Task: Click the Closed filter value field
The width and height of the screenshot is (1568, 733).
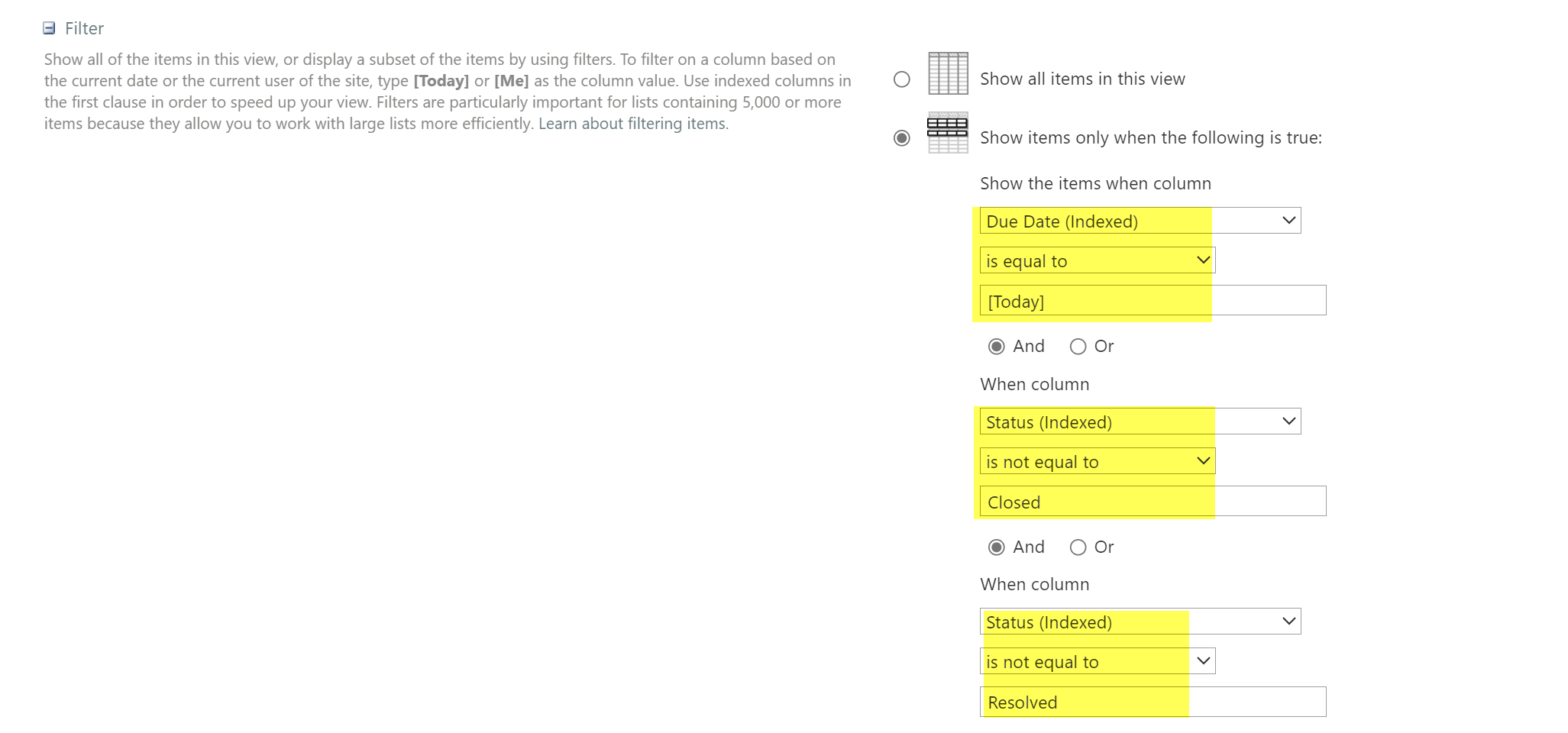Action: [1152, 502]
